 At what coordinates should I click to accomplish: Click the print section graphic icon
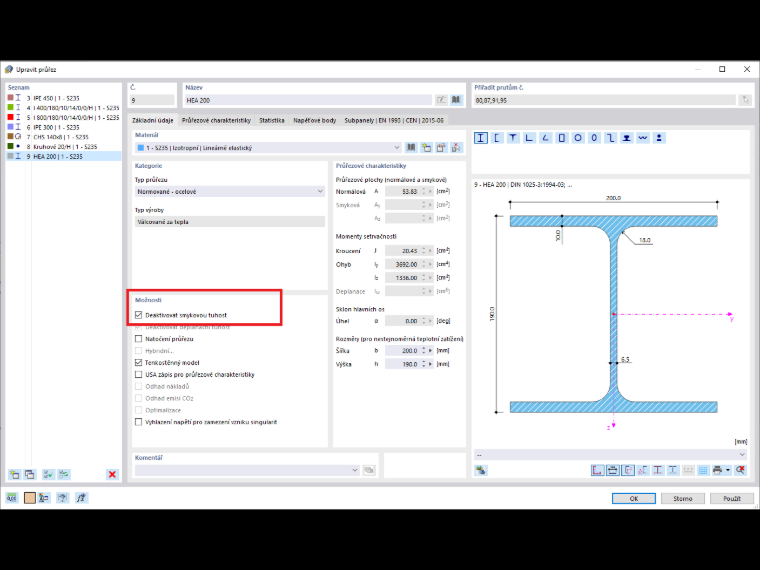point(717,470)
